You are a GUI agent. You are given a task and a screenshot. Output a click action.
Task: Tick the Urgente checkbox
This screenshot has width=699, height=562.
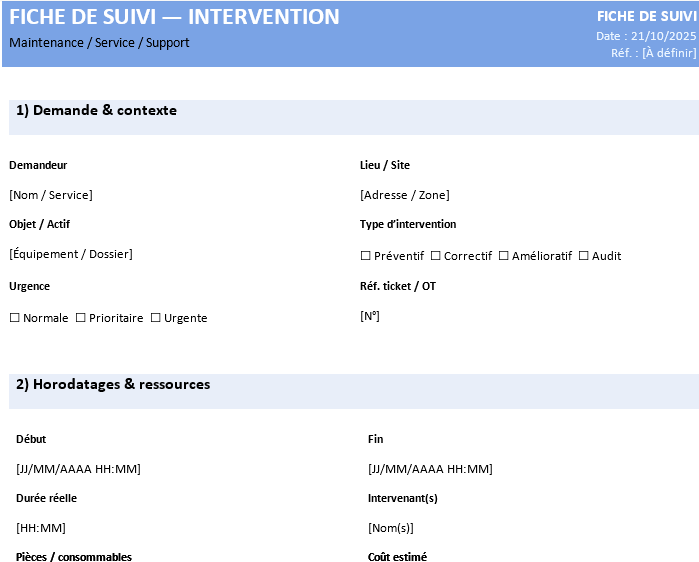(x=156, y=318)
